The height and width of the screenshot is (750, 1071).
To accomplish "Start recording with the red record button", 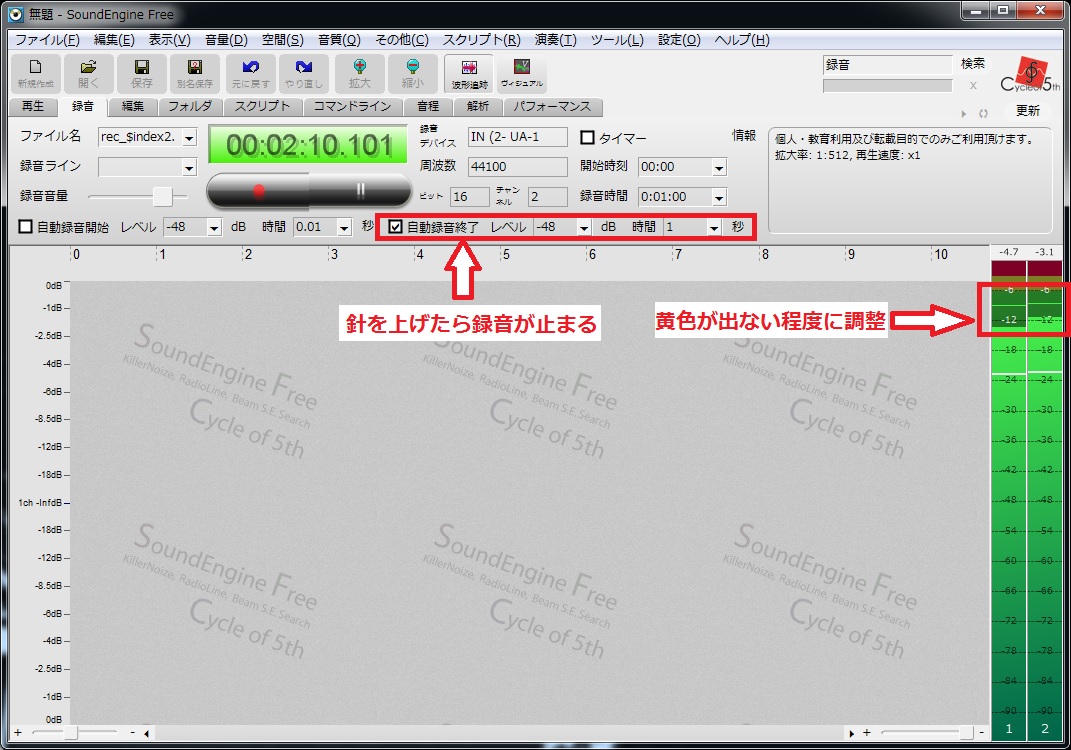I will pyautogui.click(x=258, y=191).
